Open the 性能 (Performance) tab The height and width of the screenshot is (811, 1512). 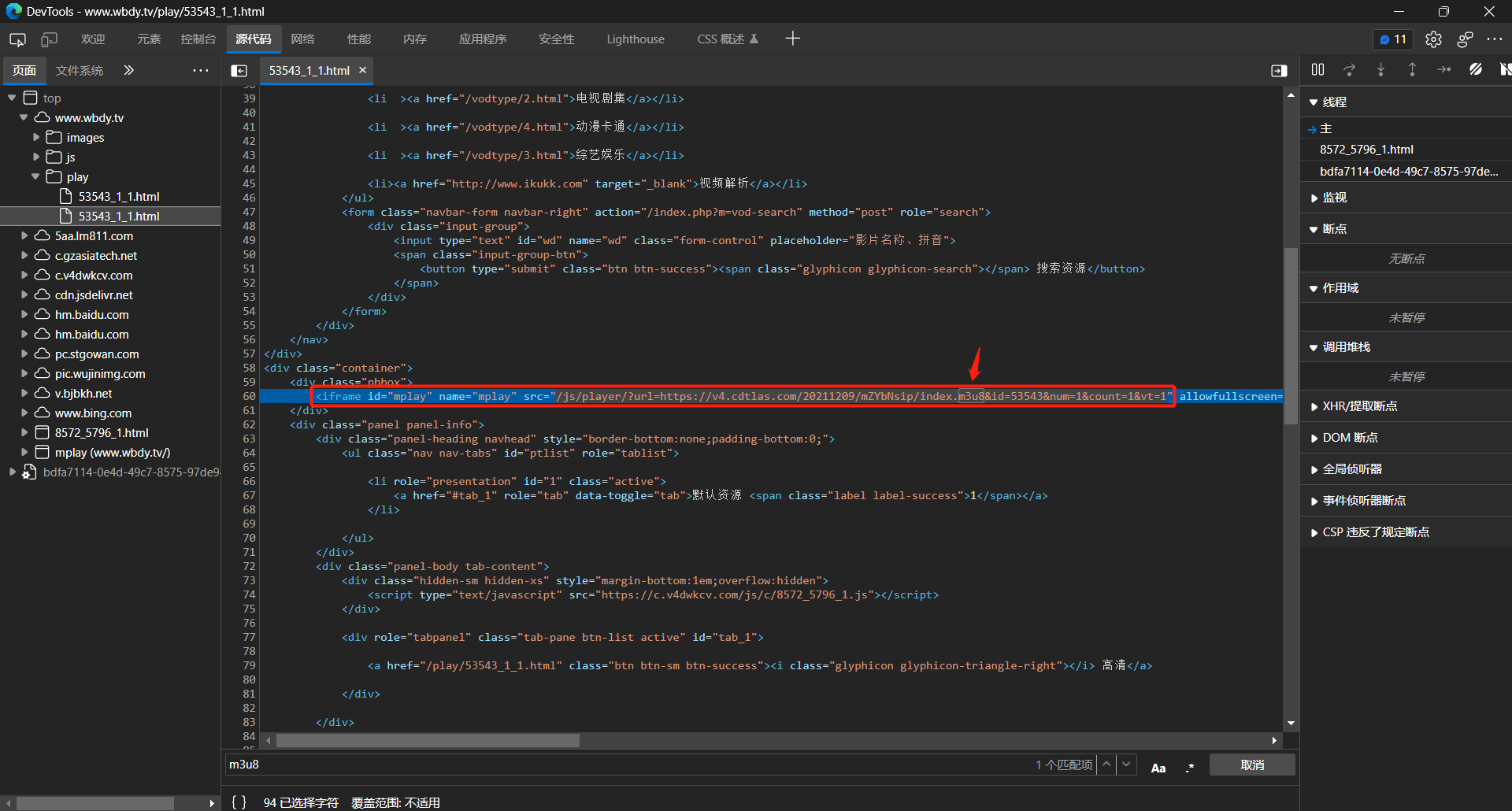(359, 39)
